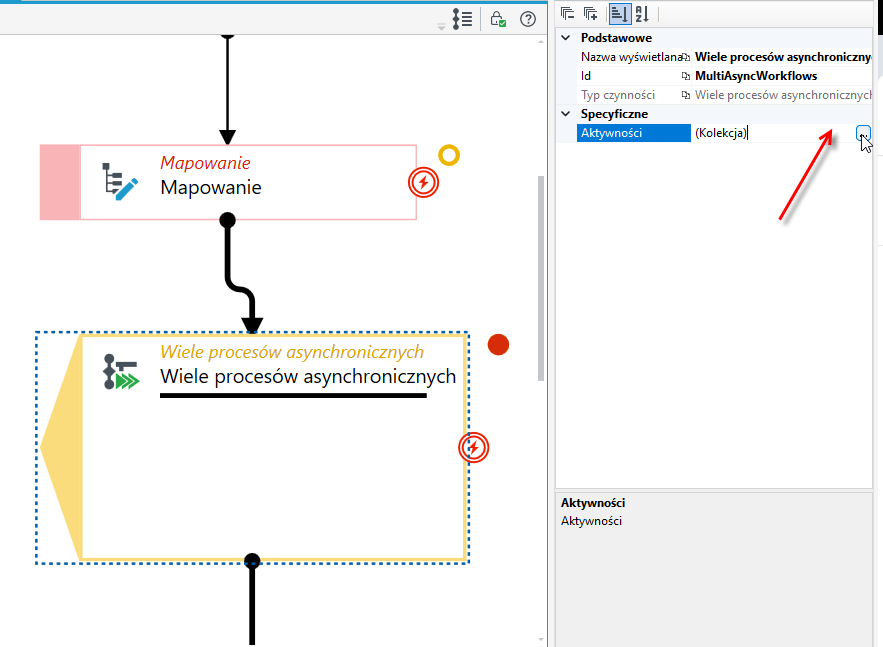Click the red breakpoint dot beside async node
The width and height of the screenshot is (883, 647).
(x=498, y=345)
